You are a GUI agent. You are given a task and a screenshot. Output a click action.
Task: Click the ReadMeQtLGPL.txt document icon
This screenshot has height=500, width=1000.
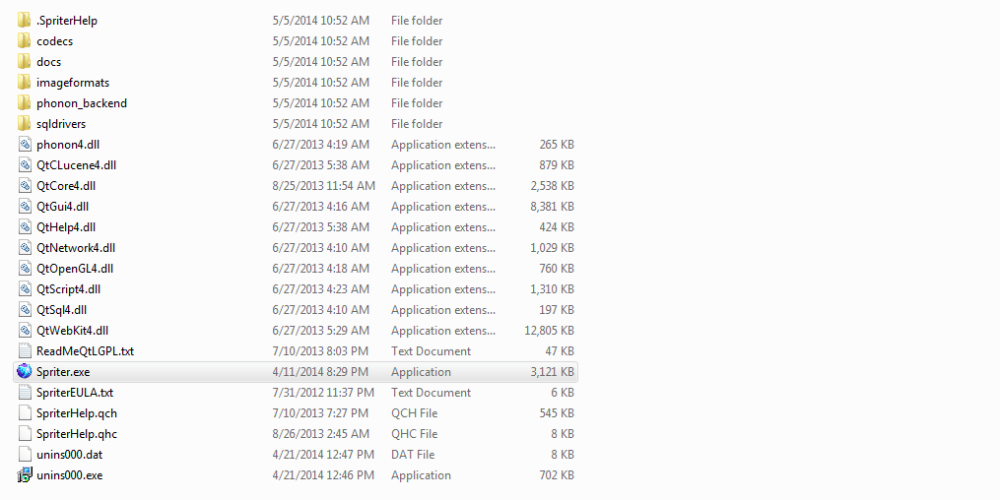coord(24,351)
